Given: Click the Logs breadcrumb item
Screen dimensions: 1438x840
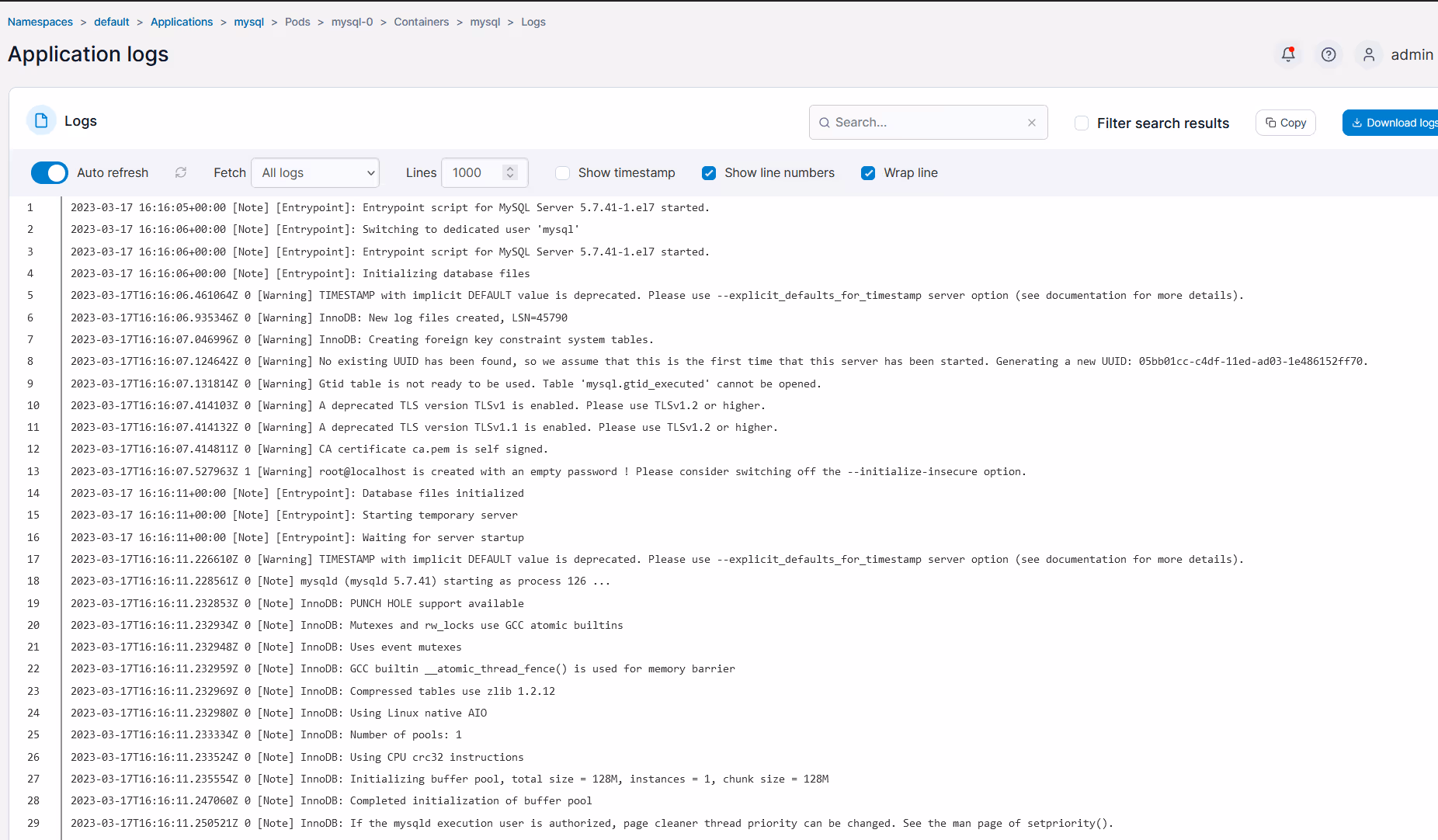Looking at the screenshot, I should pyautogui.click(x=533, y=22).
